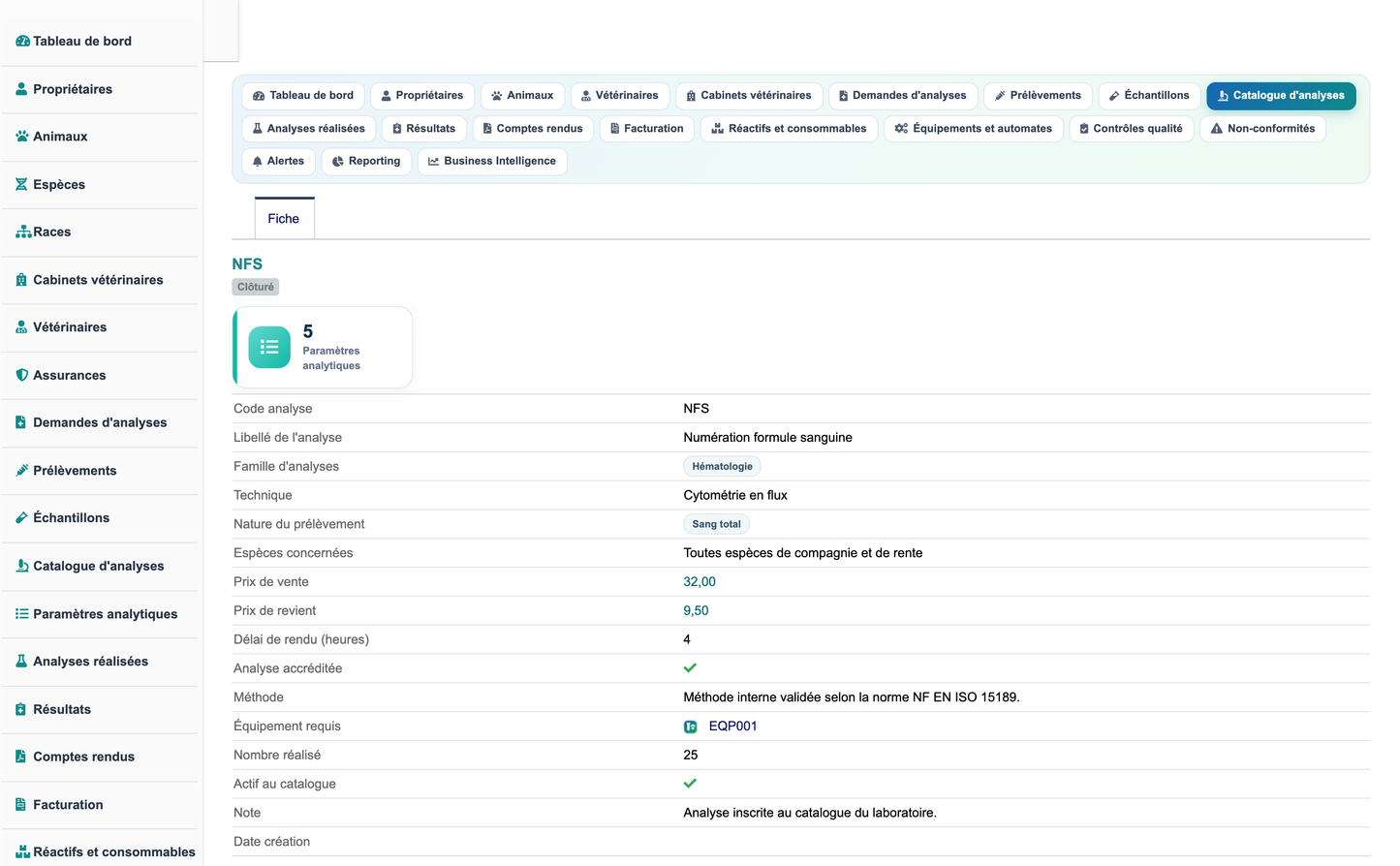
Task: Open Catalogue d'analyses in the sidebar
Action: [90, 567]
